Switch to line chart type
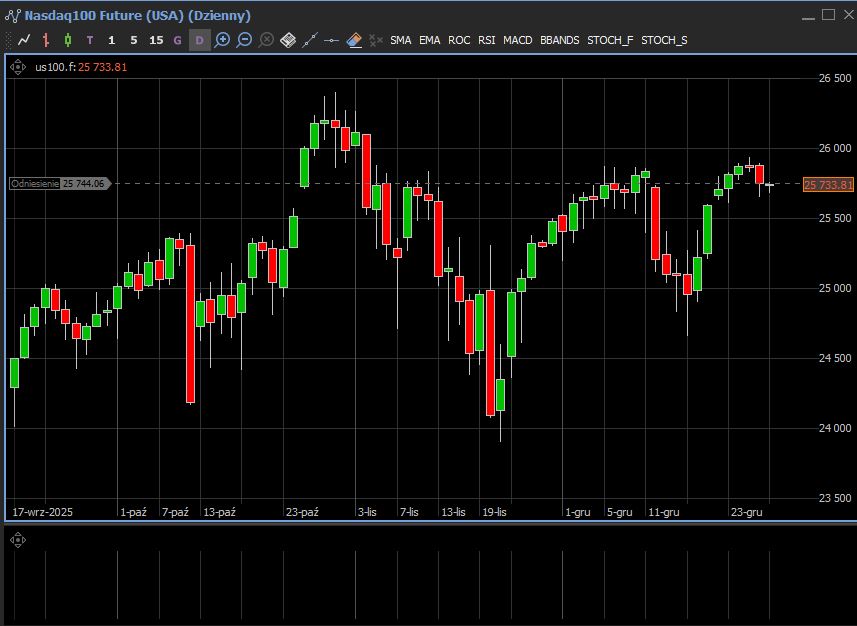Viewport: 857px width, 626px height. pos(24,40)
